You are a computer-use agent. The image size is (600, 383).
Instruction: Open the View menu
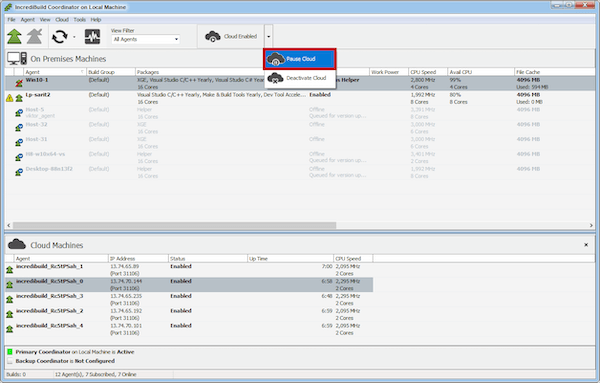(45, 20)
